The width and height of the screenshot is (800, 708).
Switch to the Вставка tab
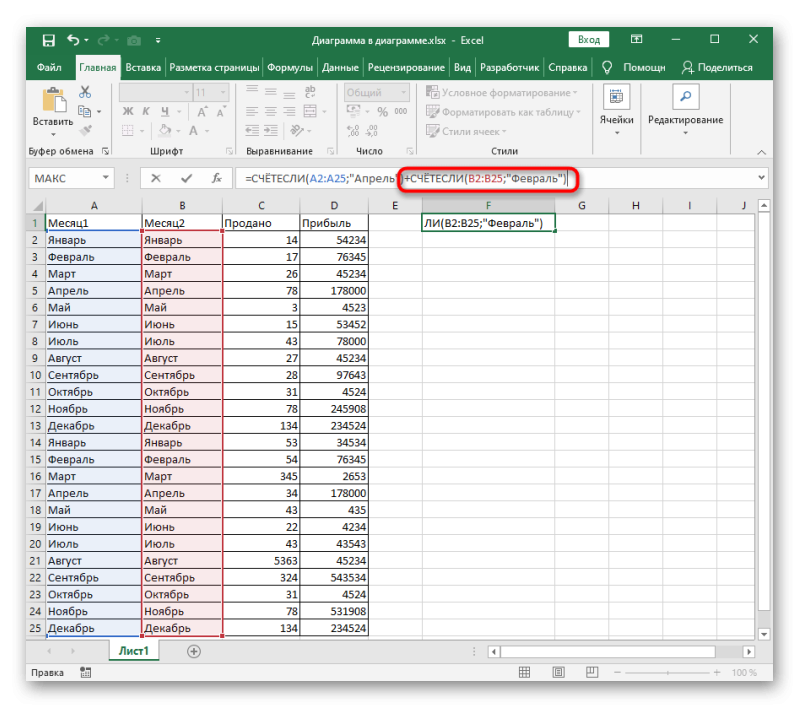(143, 67)
